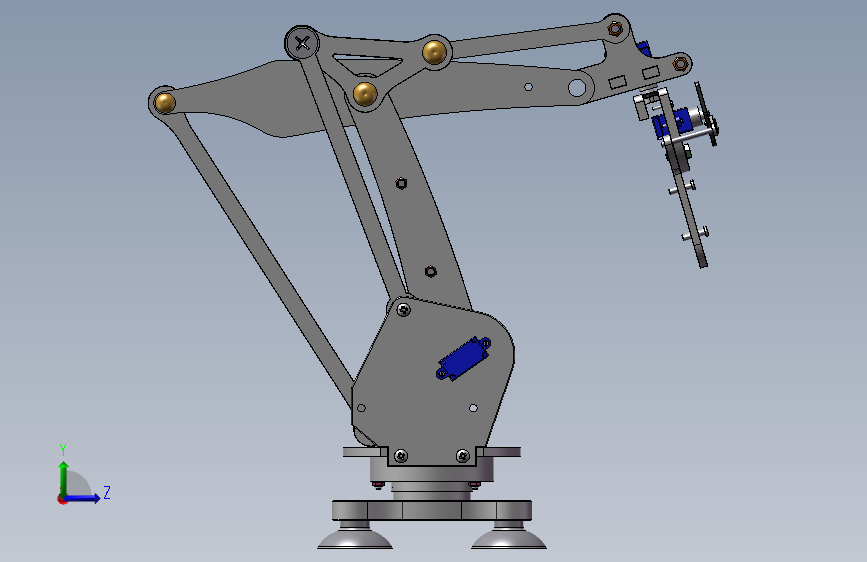The height and width of the screenshot is (562, 867).
Task: Select the lower hex nut on the lower arm
Action: 431,272
